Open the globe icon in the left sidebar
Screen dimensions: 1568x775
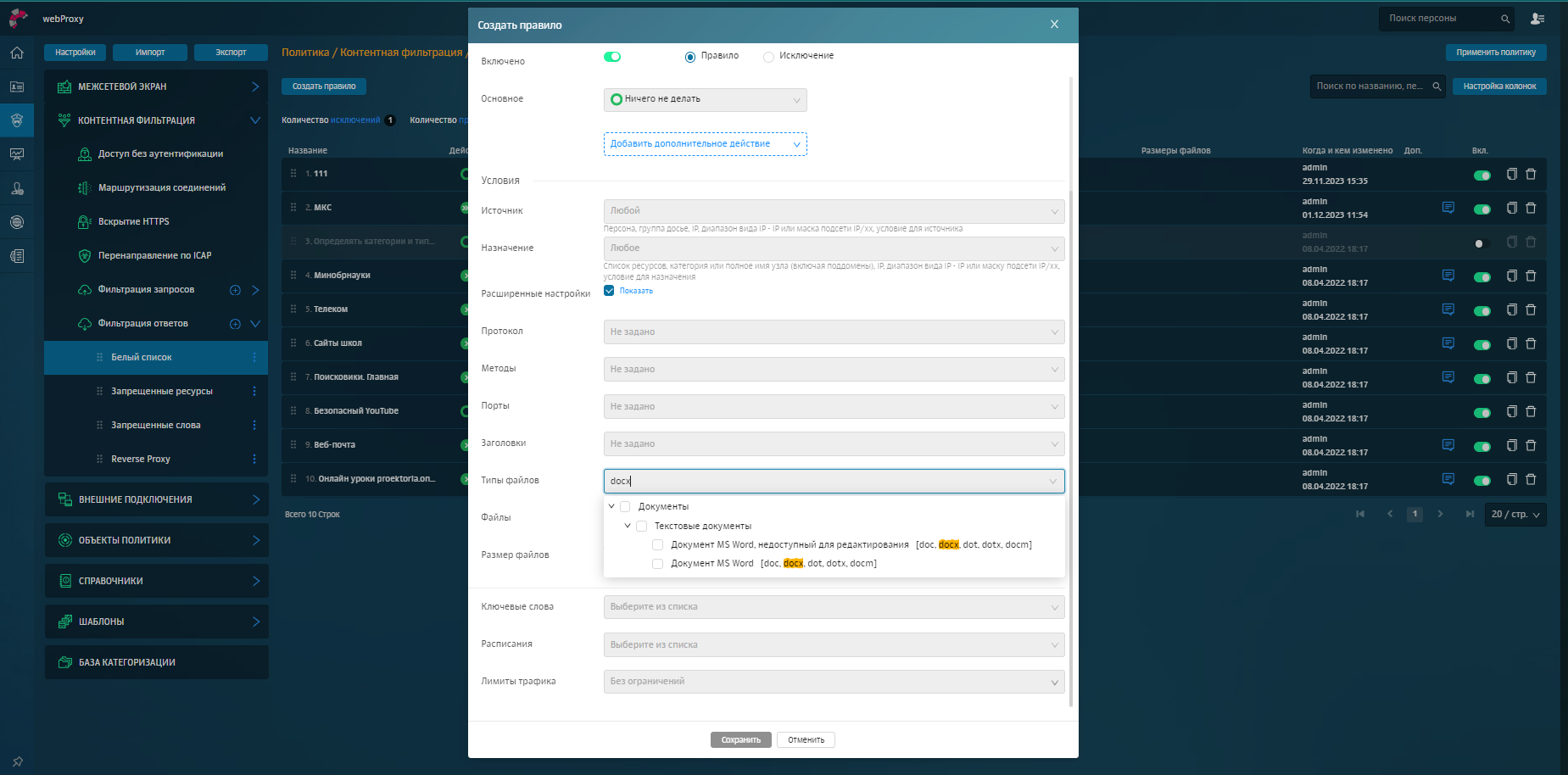17,222
